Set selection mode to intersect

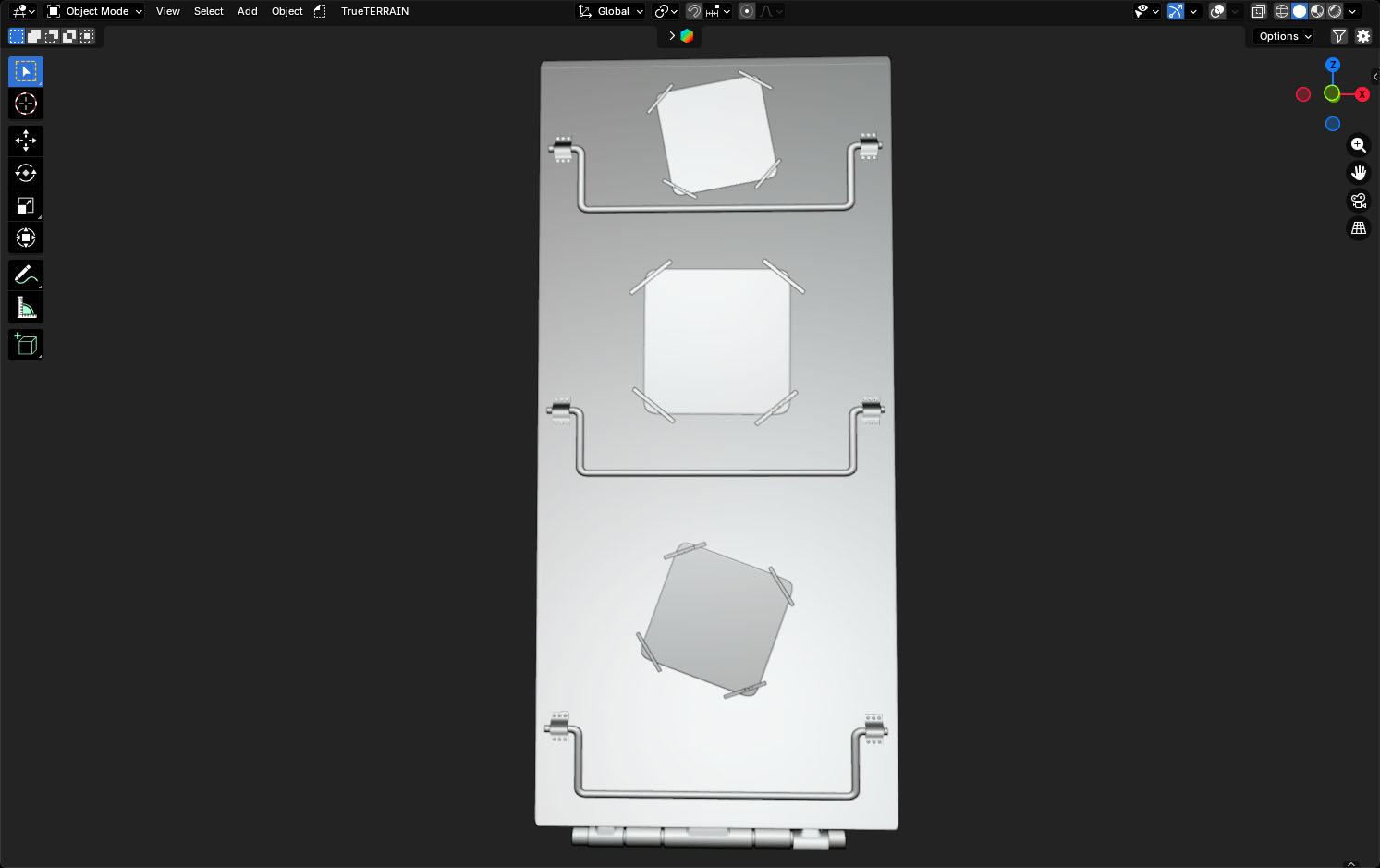[x=87, y=36]
